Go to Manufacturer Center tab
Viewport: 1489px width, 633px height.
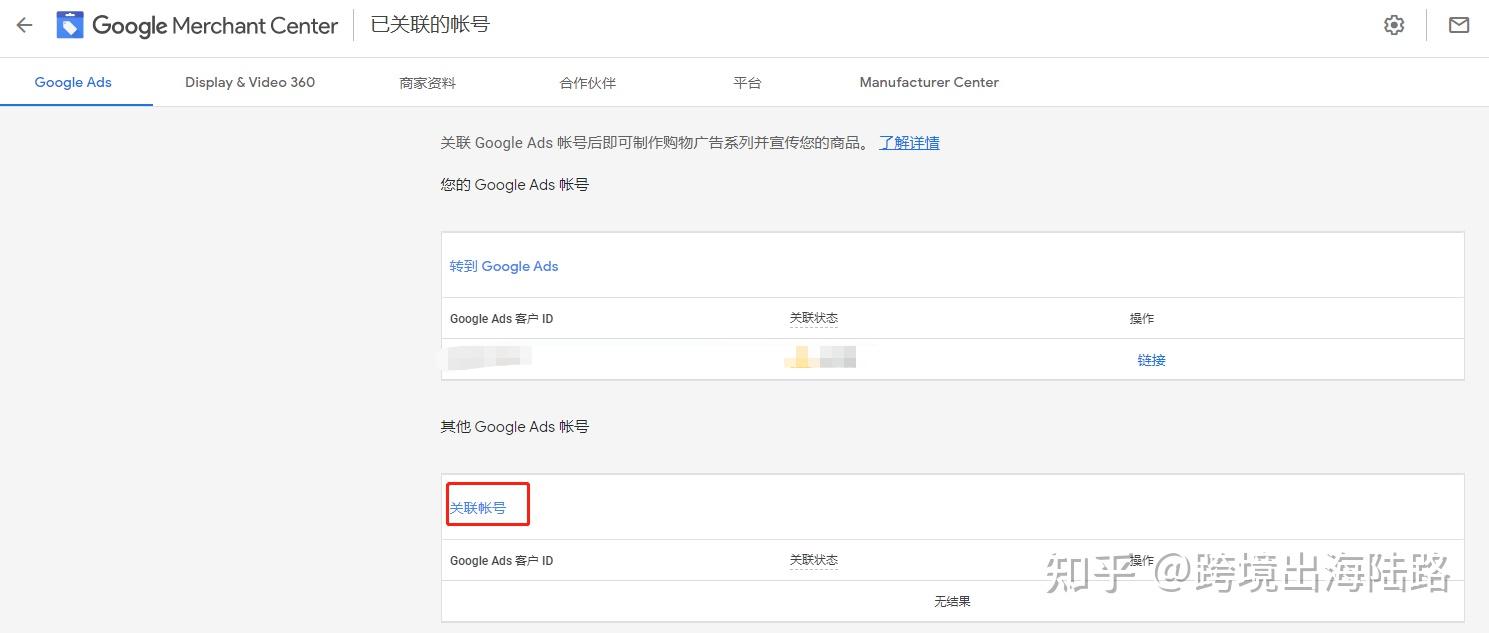click(x=929, y=82)
